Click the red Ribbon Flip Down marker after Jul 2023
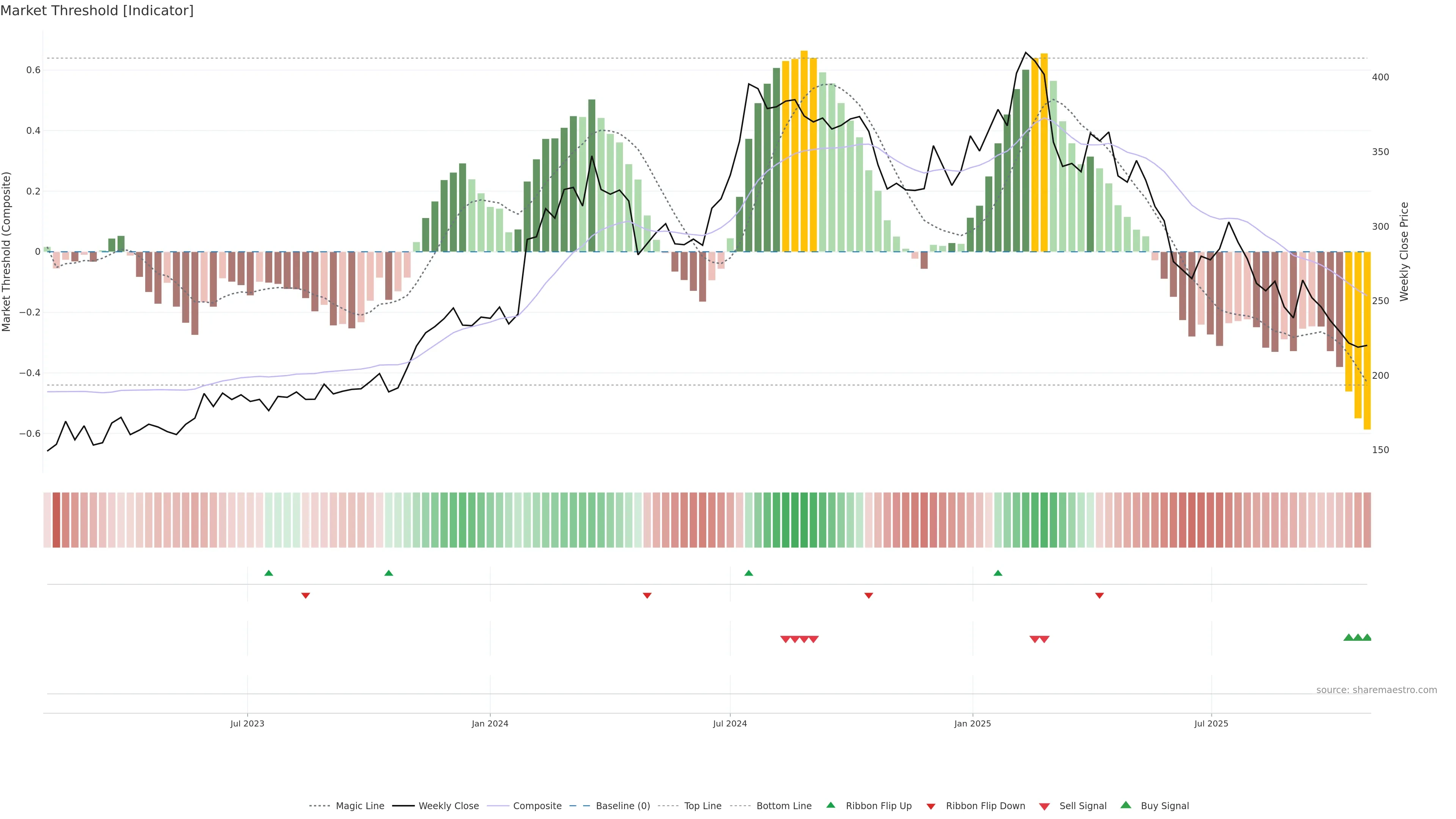 click(x=305, y=595)
